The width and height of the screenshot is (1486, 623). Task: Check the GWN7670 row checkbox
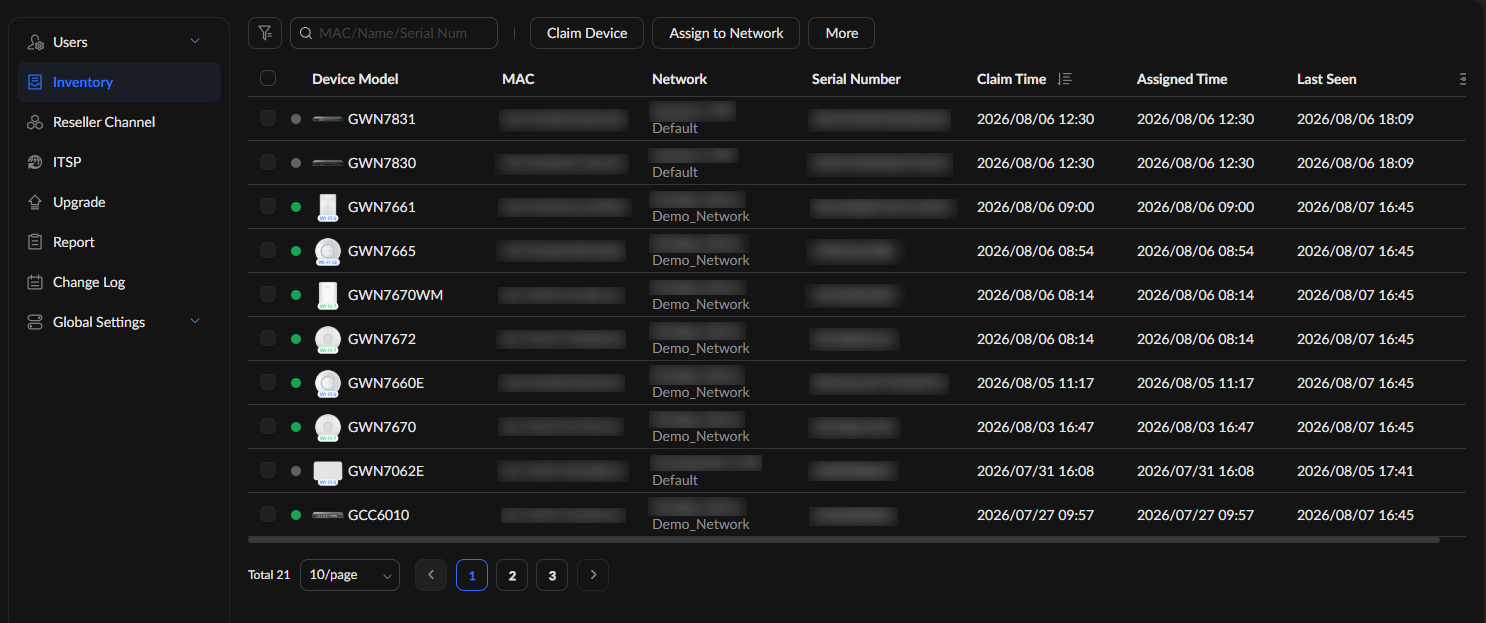[267, 426]
